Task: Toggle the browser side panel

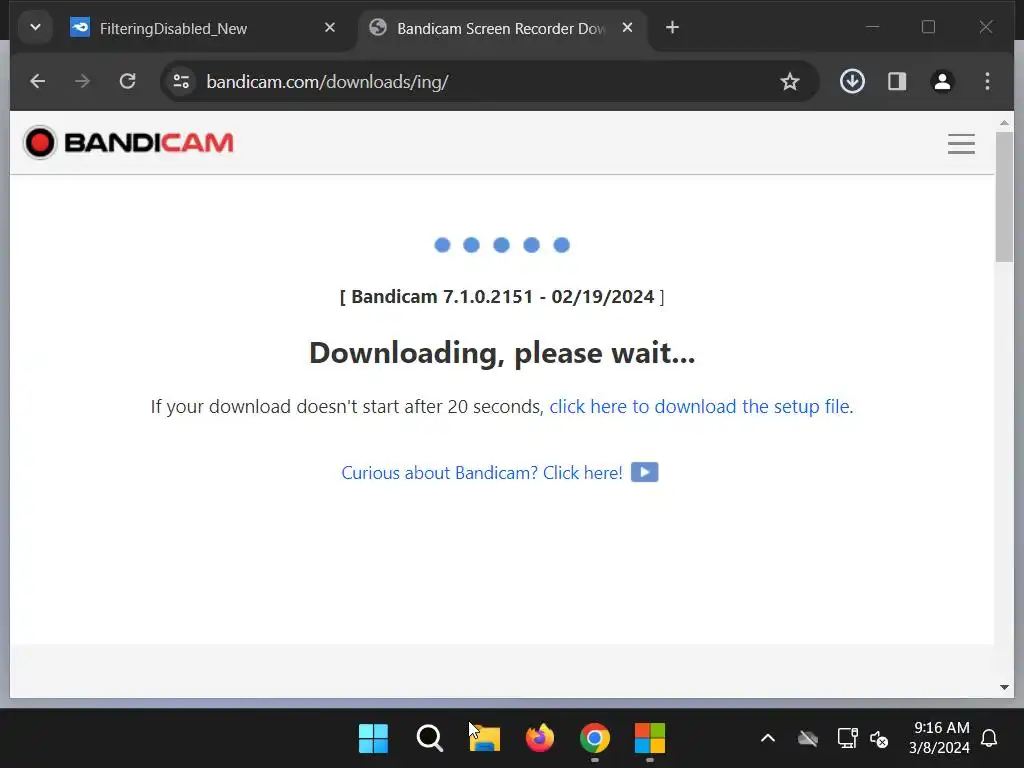Action: tap(897, 81)
